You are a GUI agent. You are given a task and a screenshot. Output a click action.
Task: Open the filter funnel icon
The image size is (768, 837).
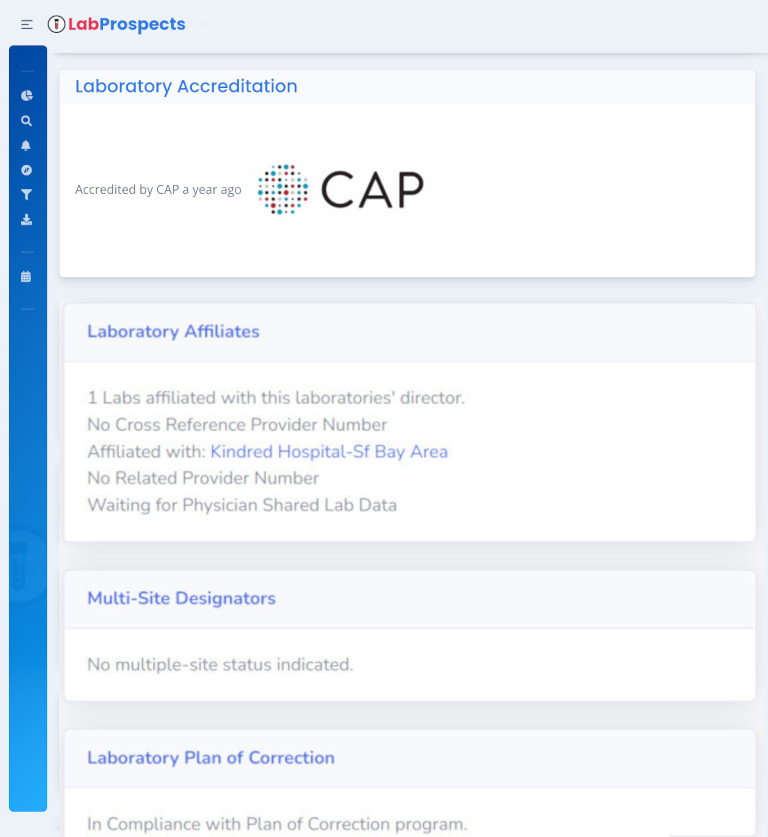pyautogui.click(x=26, y=194)
